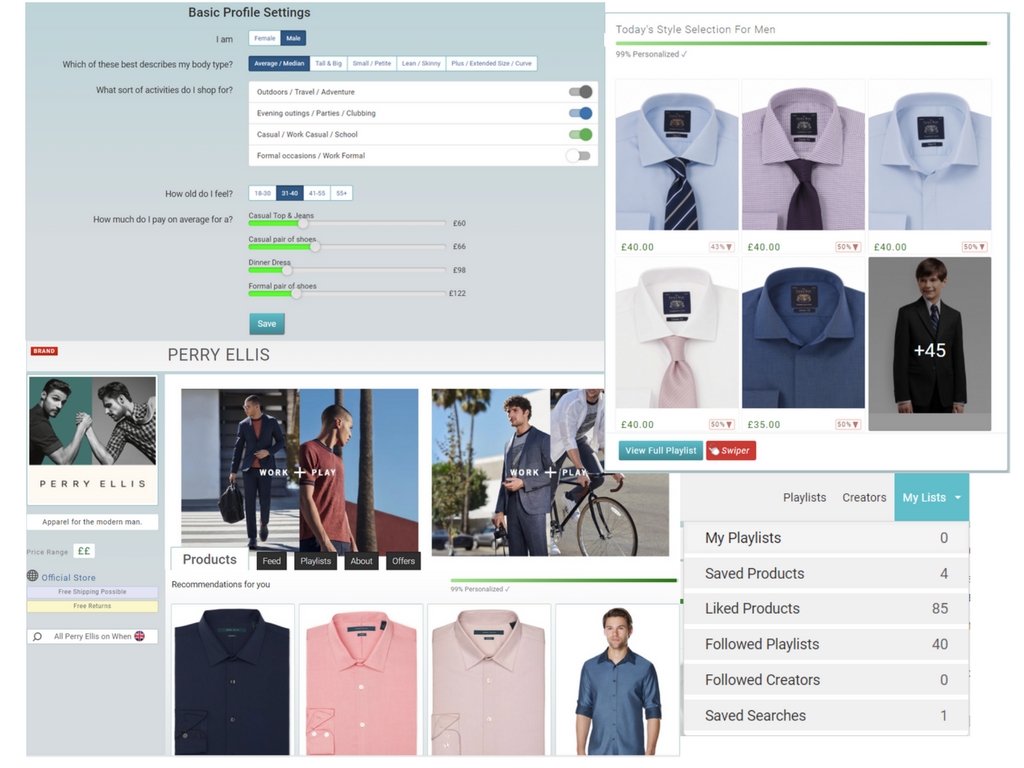Image resolution: width=1024 pixels, height=768 pixels.
Task: Select the 31-40 age range
Action: point(290,193)
